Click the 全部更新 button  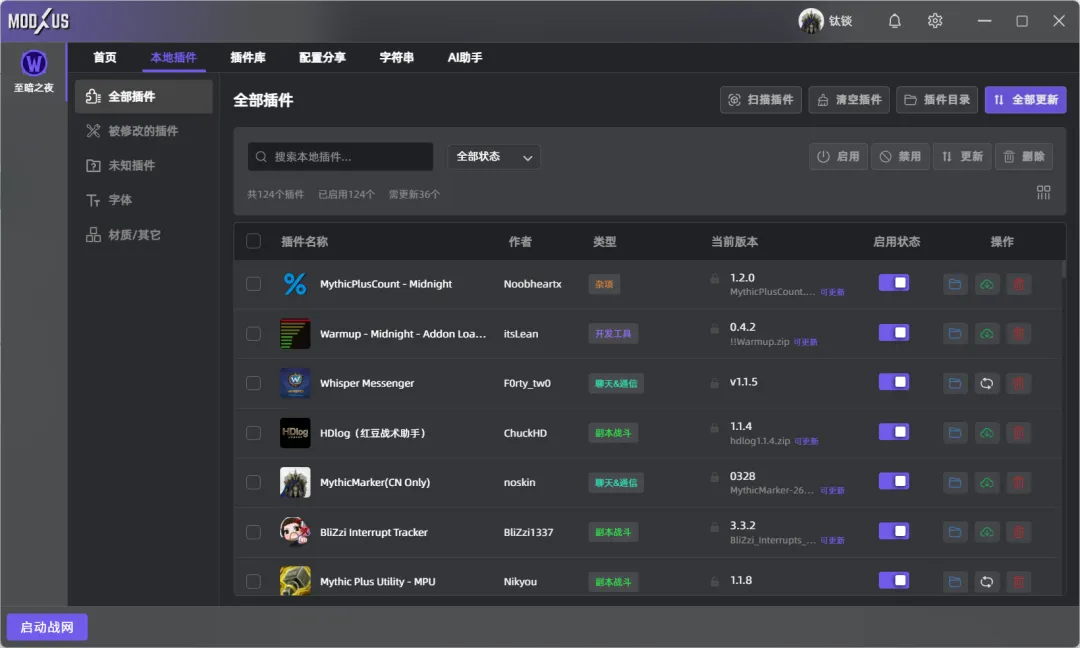pyautogui.click(x=1026, y=100)
